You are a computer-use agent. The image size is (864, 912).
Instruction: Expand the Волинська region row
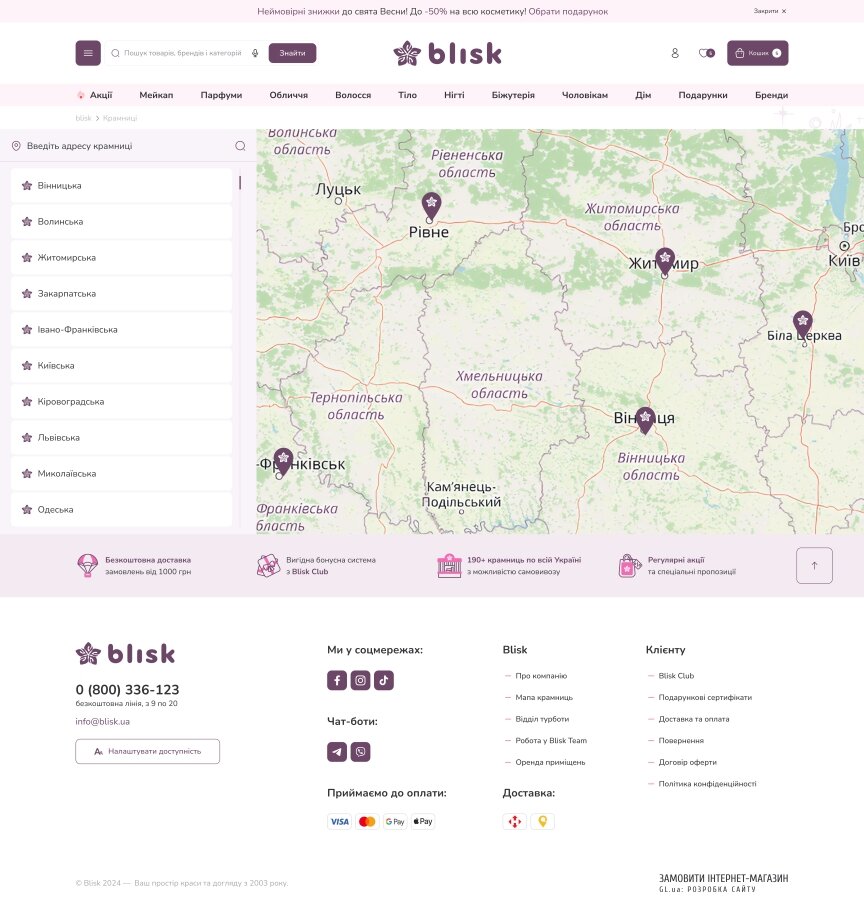pos(121,222)
